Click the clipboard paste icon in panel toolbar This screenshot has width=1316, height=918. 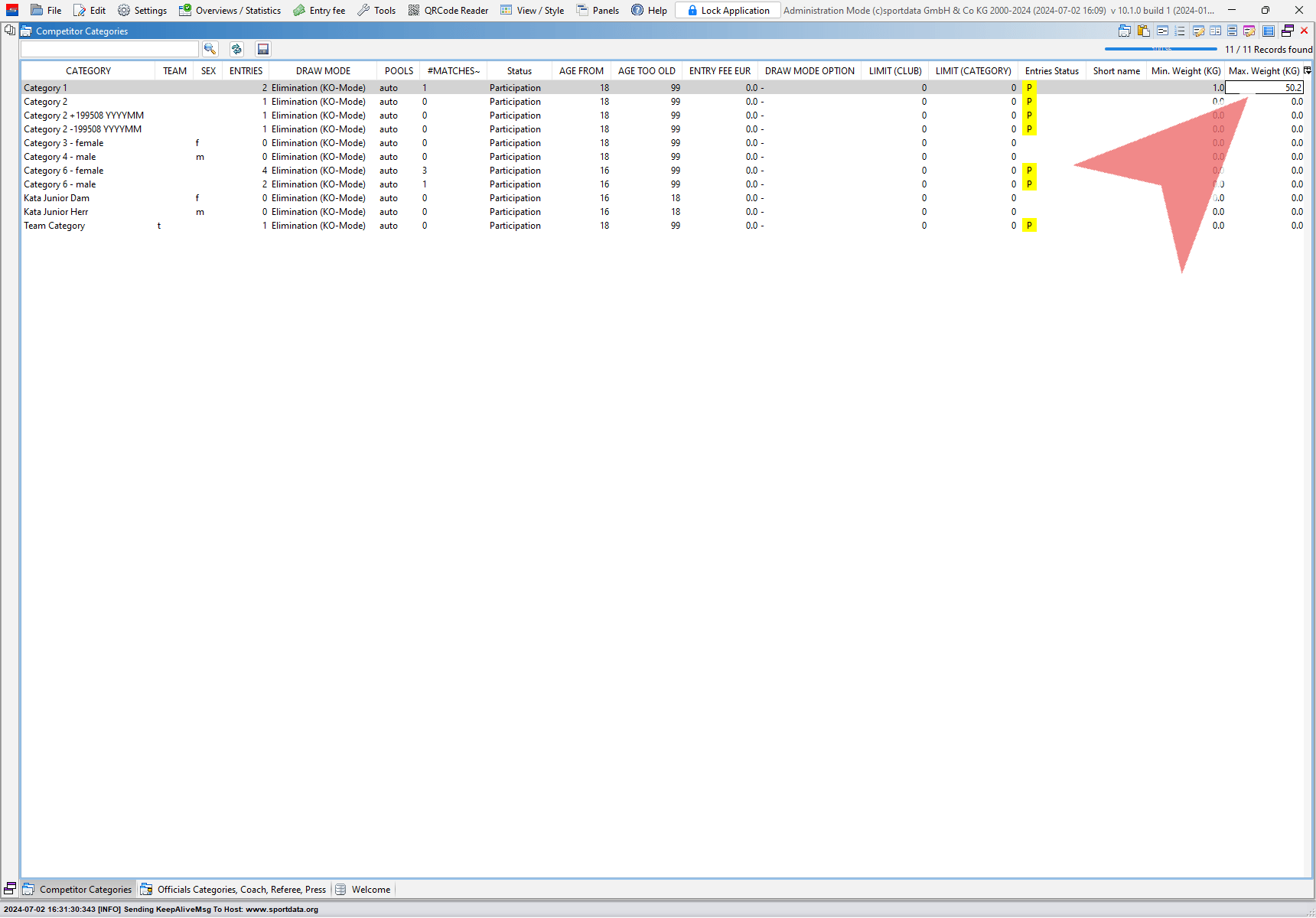click(x=1144, y=31)
